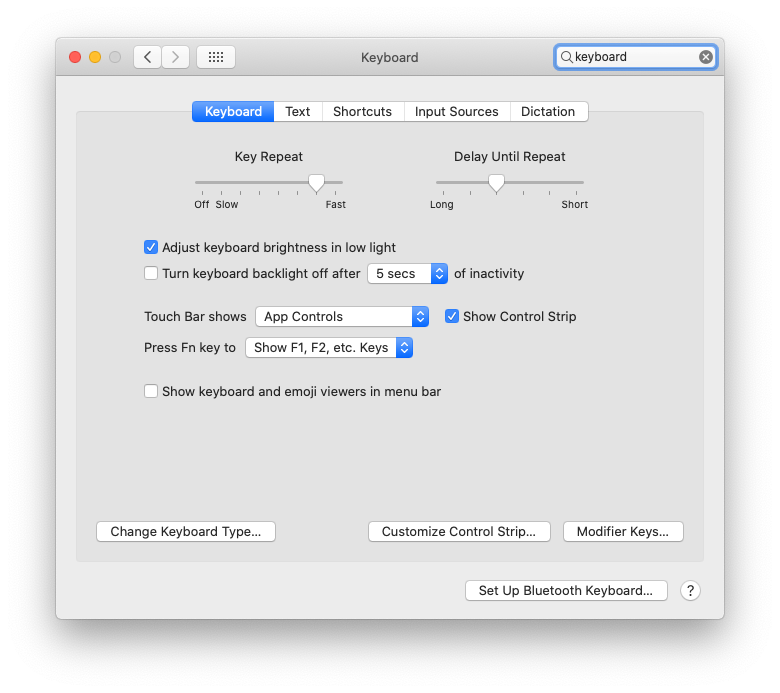Image resolution: width=780 pixels, height=693 pixels.
Task: Open the 5 secs inactivity dropdown
Action: click(407, 274)
